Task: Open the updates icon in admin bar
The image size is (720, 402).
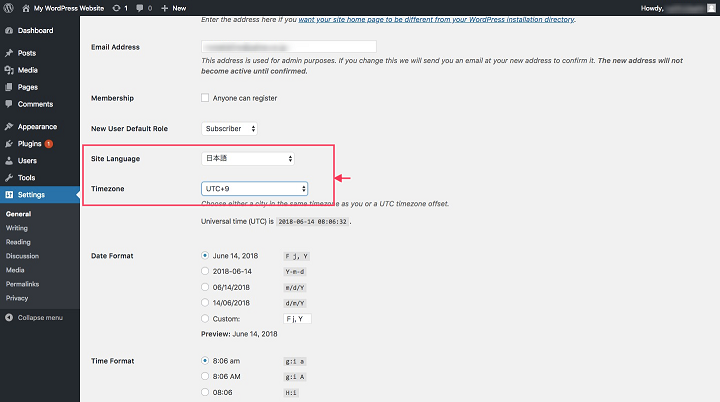Action: click(x=117, y=8)
